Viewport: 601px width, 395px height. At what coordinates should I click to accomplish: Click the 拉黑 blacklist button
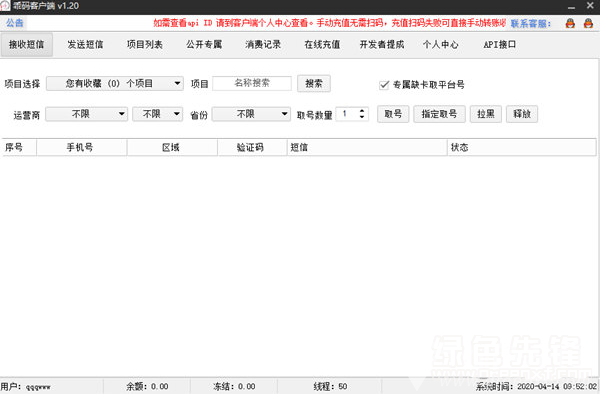point(486,114)
